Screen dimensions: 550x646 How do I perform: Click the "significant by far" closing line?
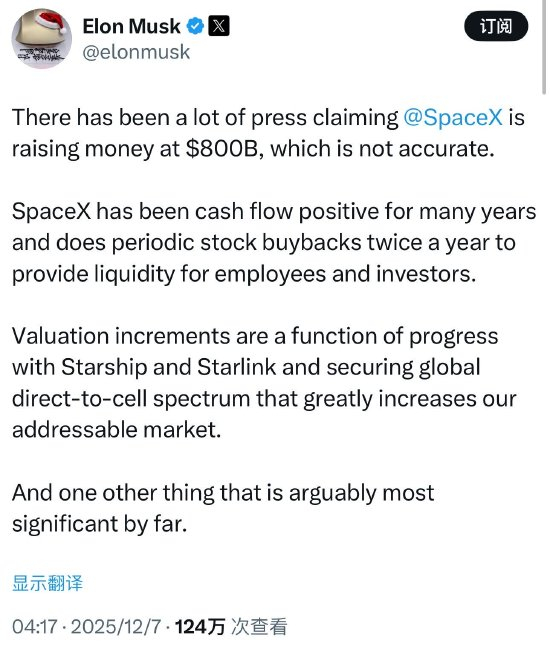(99, 524)
